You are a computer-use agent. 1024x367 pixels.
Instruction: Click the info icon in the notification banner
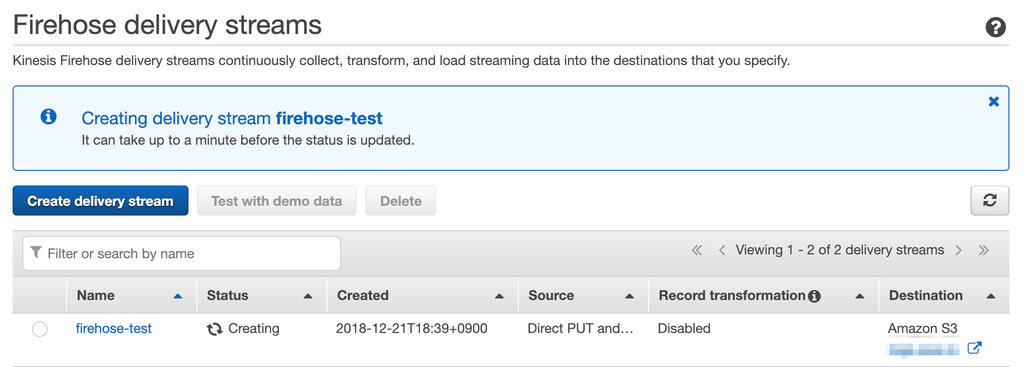click(48, 117)
